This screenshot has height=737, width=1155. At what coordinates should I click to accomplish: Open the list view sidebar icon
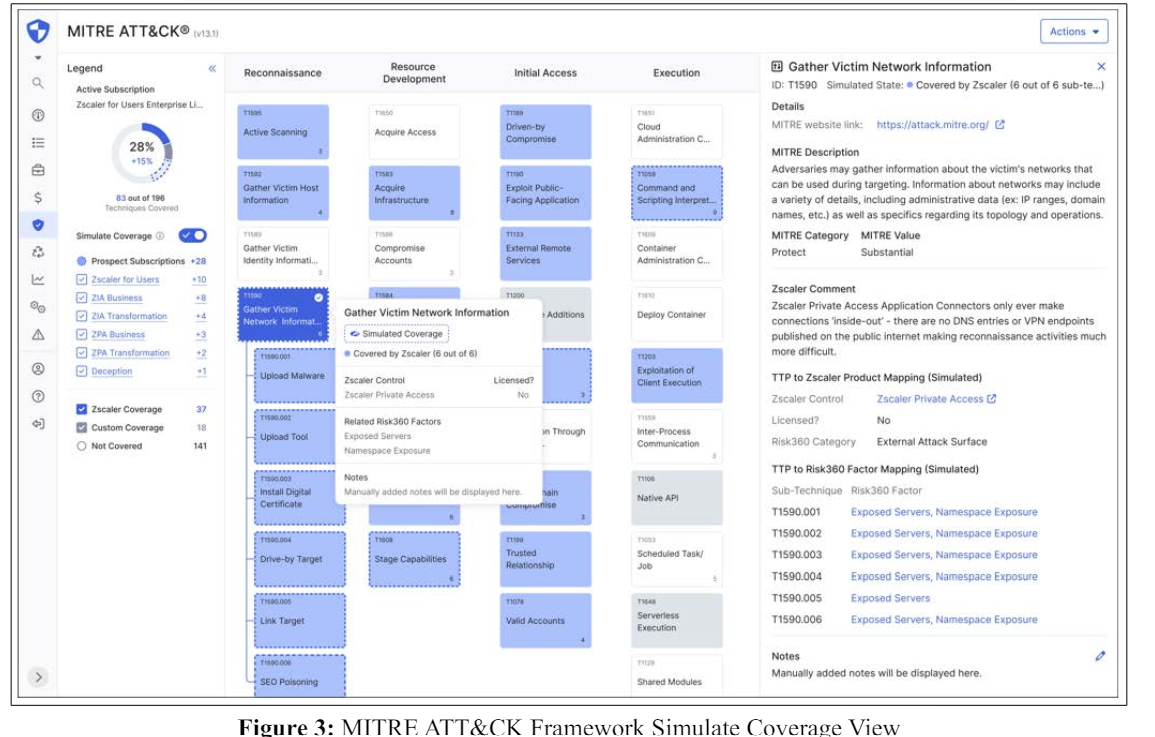click(x=38, y=143)
